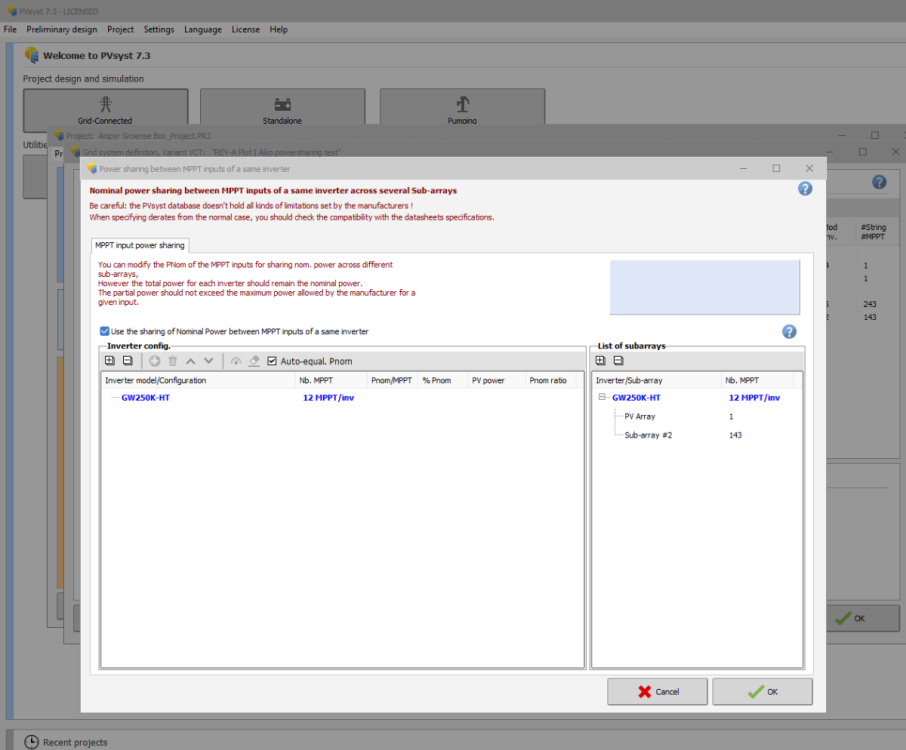Open help icon next to sharing checkbox
906x750 pixels.
pos(789,332)
